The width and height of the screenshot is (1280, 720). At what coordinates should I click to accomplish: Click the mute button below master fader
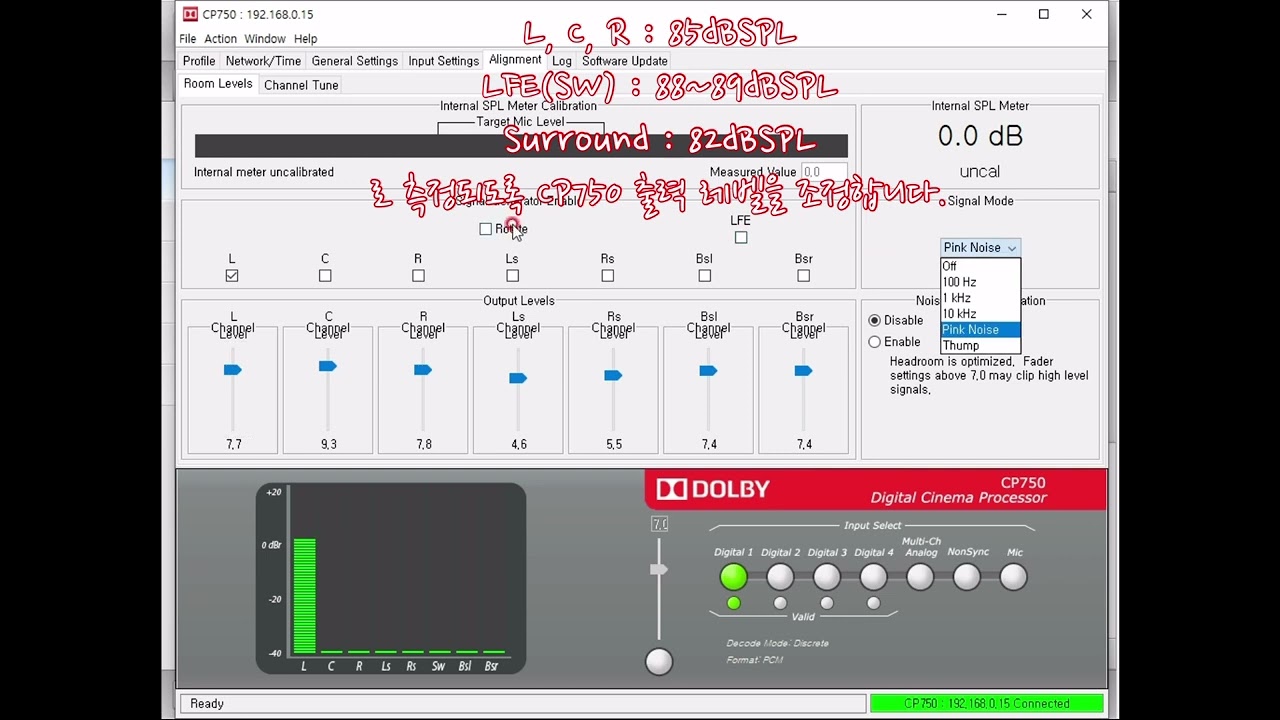[x=659, y=661]
